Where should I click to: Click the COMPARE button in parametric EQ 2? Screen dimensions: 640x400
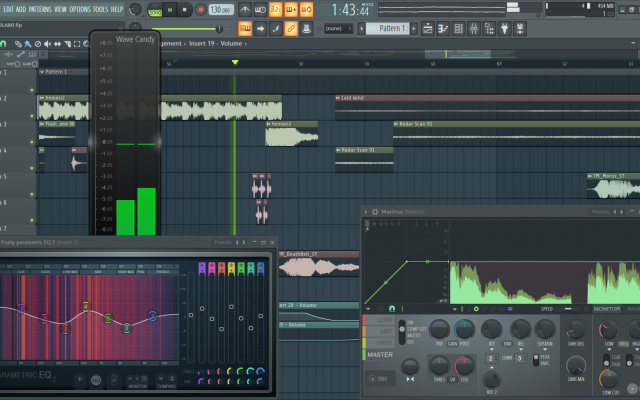tap(166, 381)
